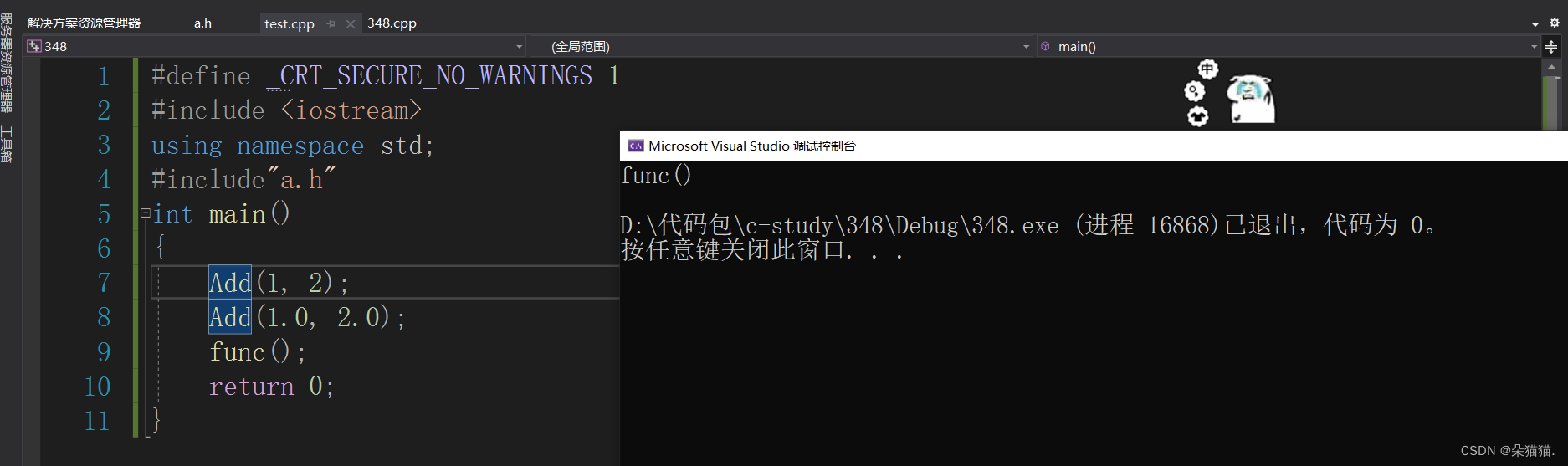
Task: Click the 348 project icon
Action: point(34,47)
